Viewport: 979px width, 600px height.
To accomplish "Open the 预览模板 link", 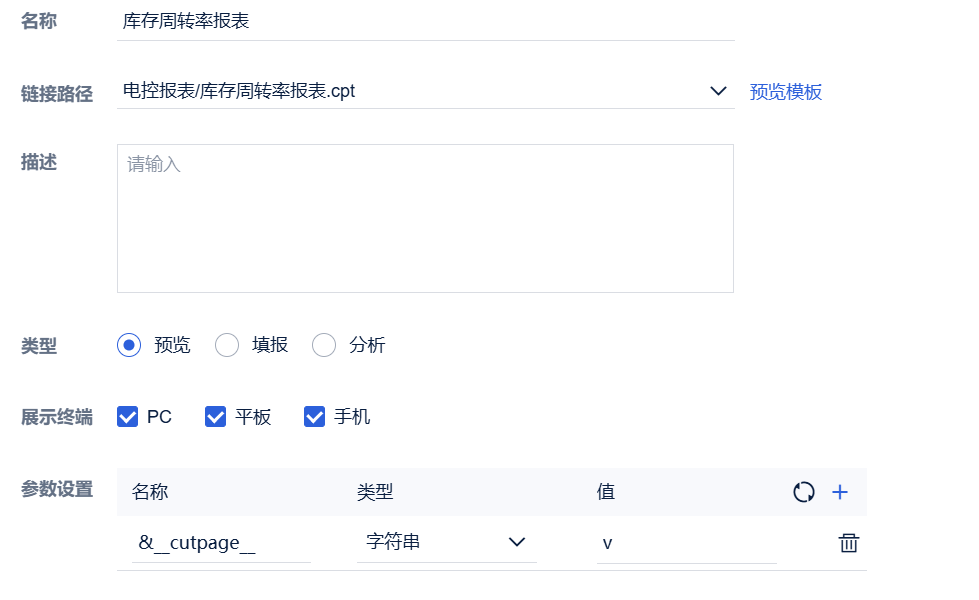I will 785,92.
